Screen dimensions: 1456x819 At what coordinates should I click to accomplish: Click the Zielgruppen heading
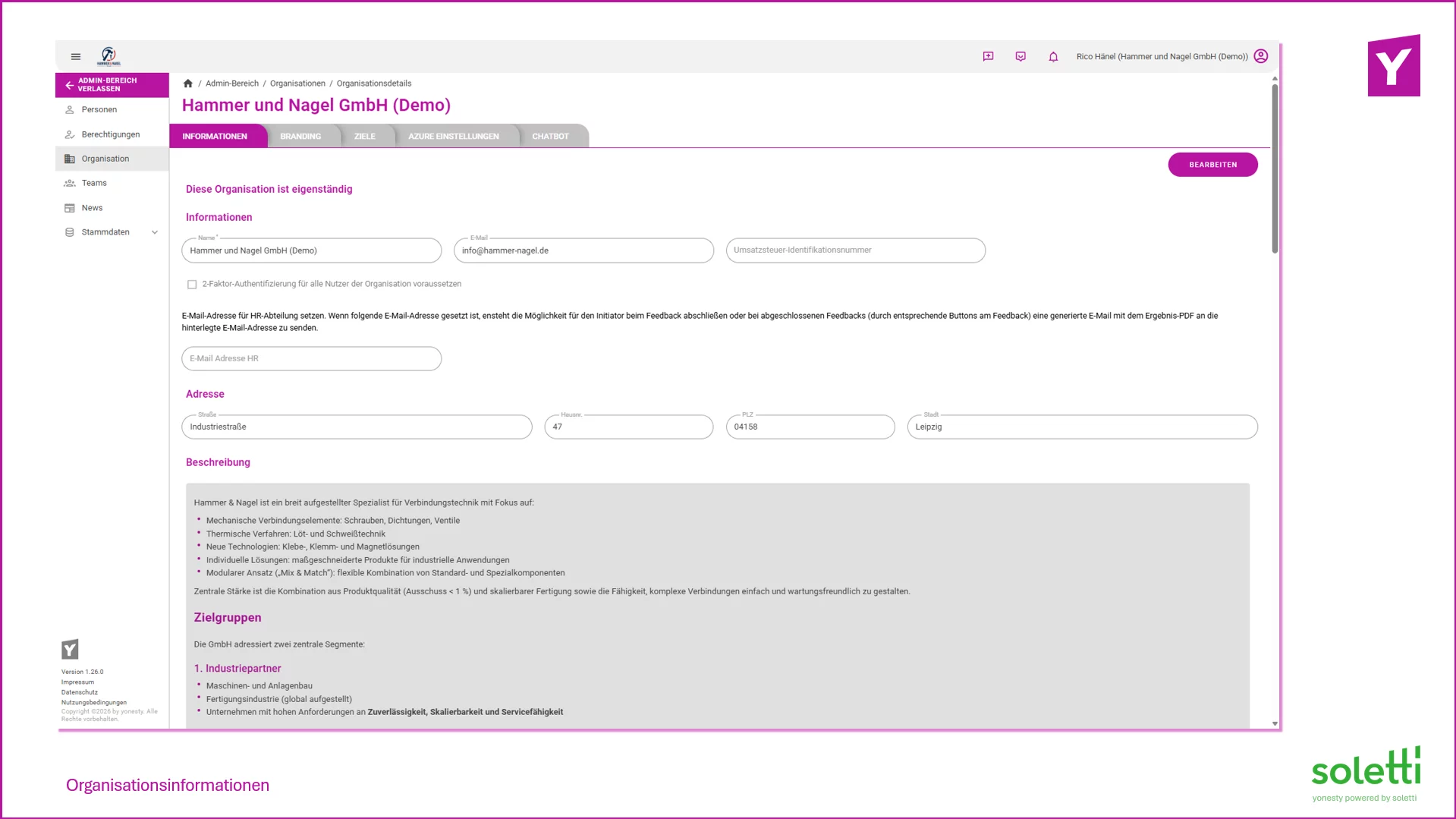(x=228, y=618)
